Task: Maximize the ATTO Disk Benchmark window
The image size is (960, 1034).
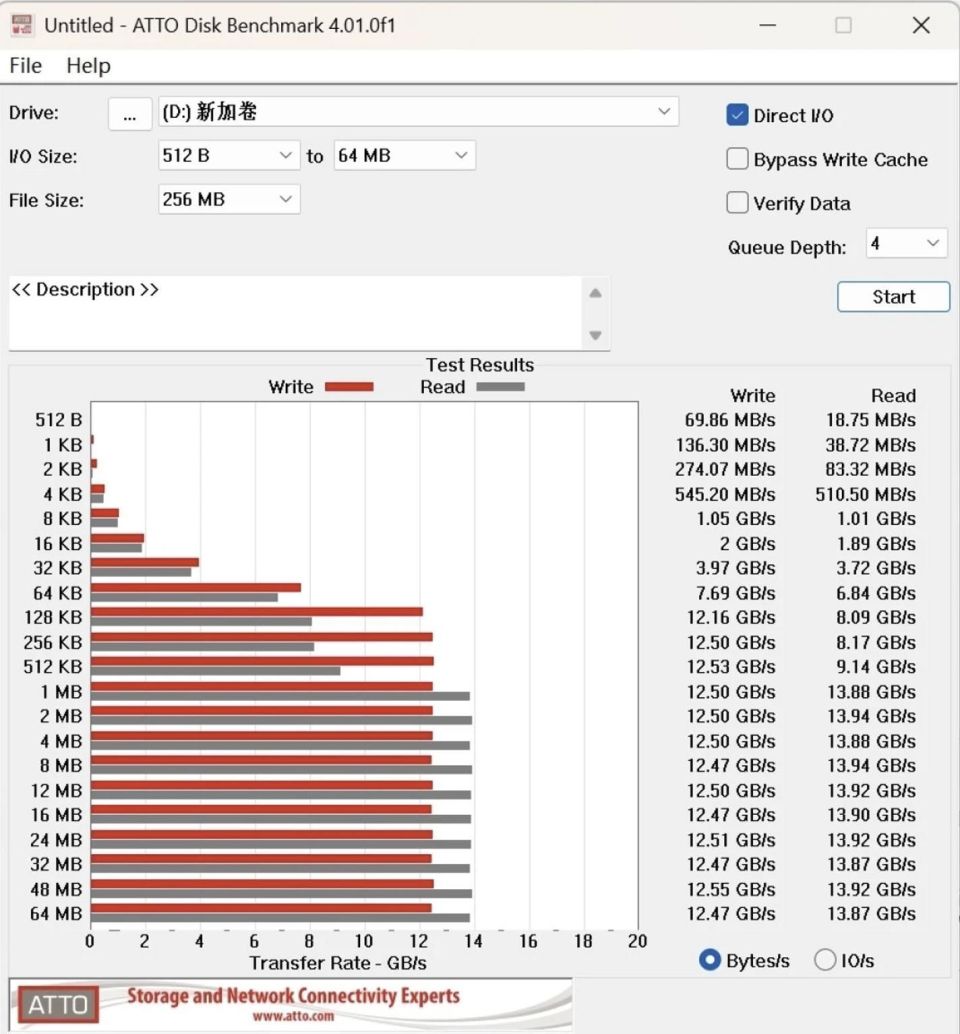Action: point(843,25)
